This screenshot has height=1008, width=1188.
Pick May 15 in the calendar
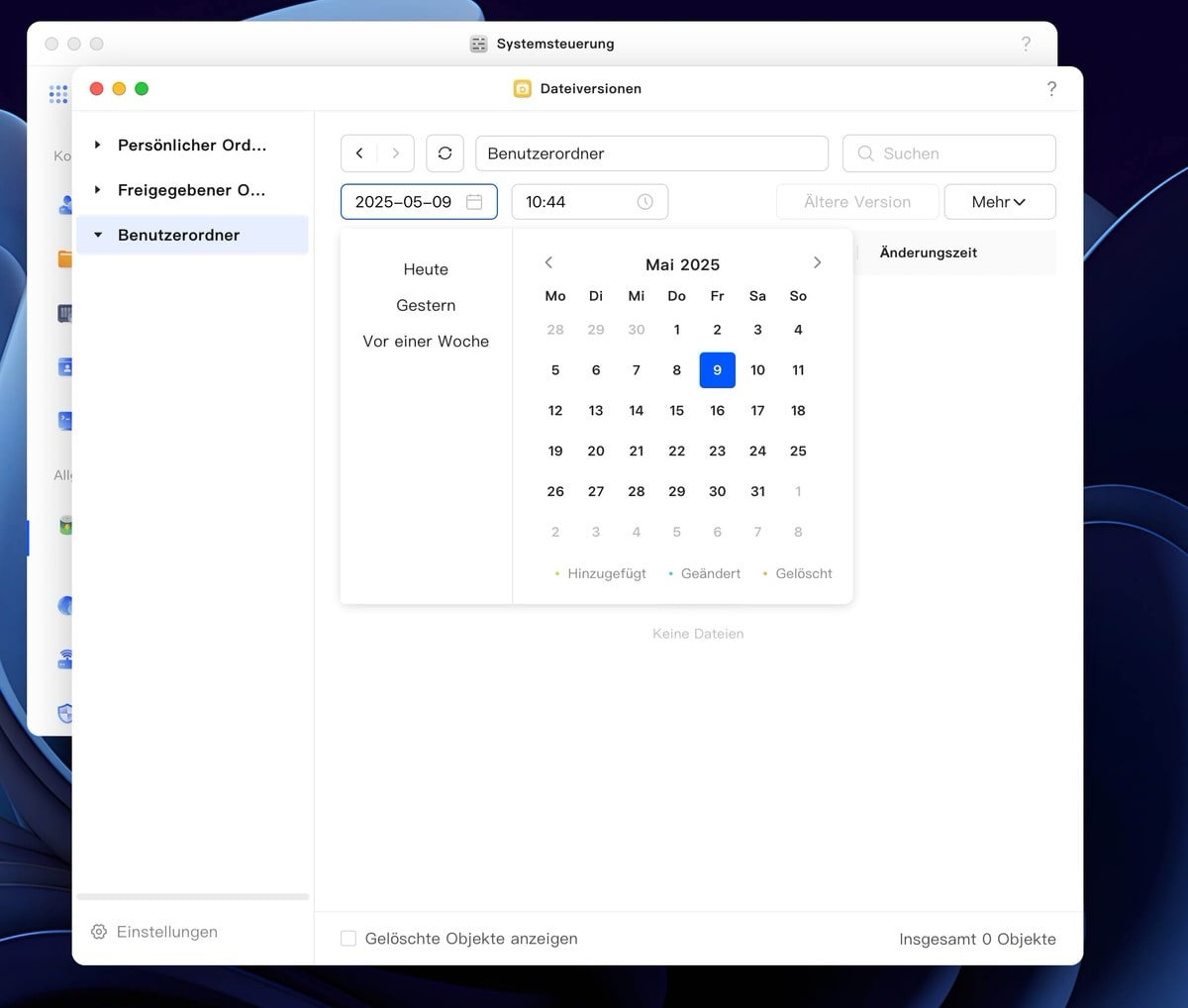[x=676, y=411]
